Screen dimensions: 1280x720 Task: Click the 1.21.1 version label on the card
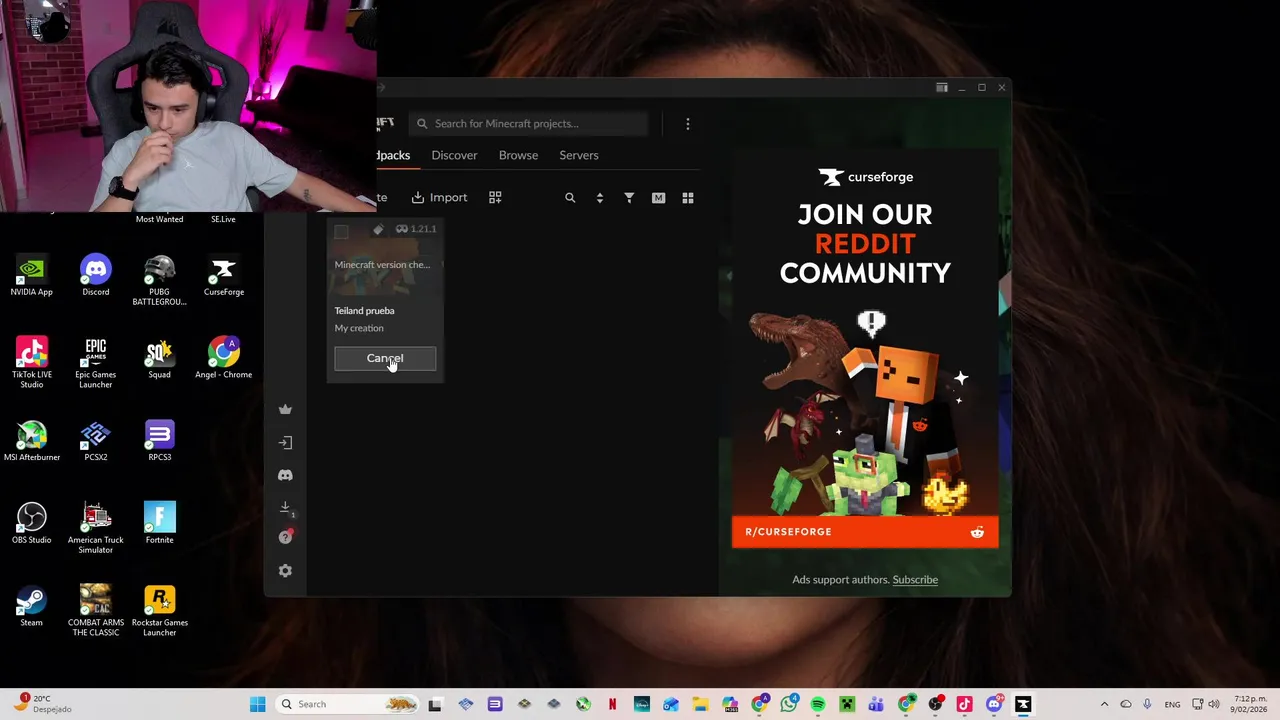tap(416, 229)
